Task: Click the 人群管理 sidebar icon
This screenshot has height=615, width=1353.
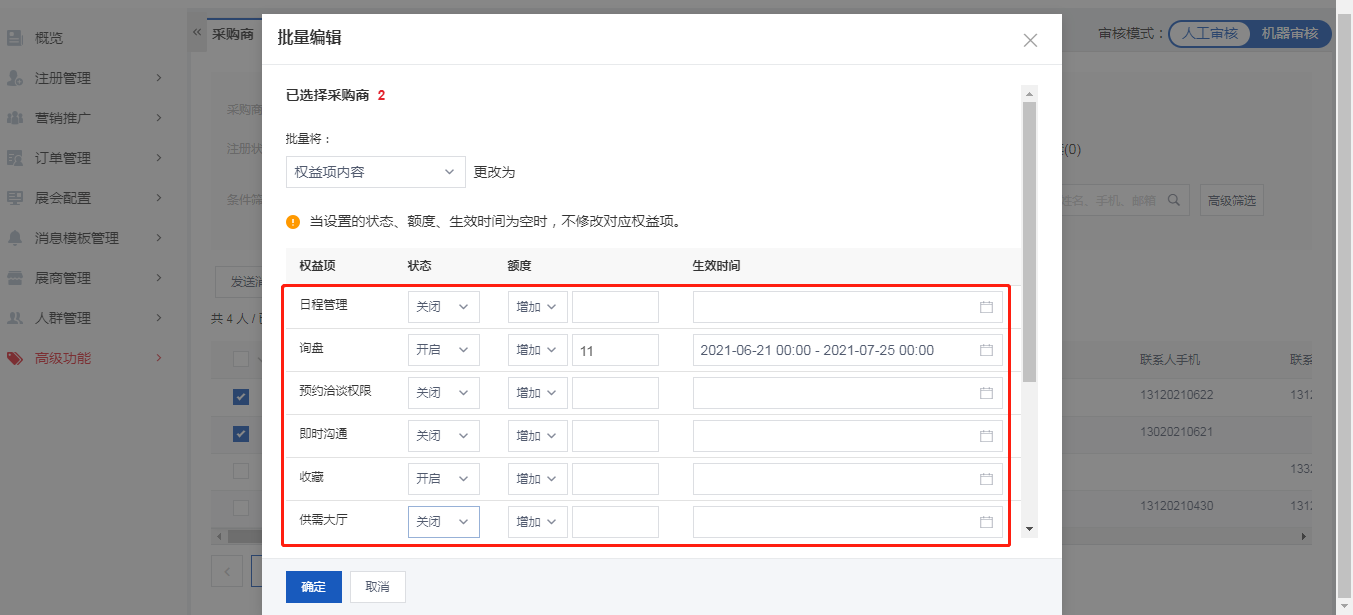Action: point(15,318)
